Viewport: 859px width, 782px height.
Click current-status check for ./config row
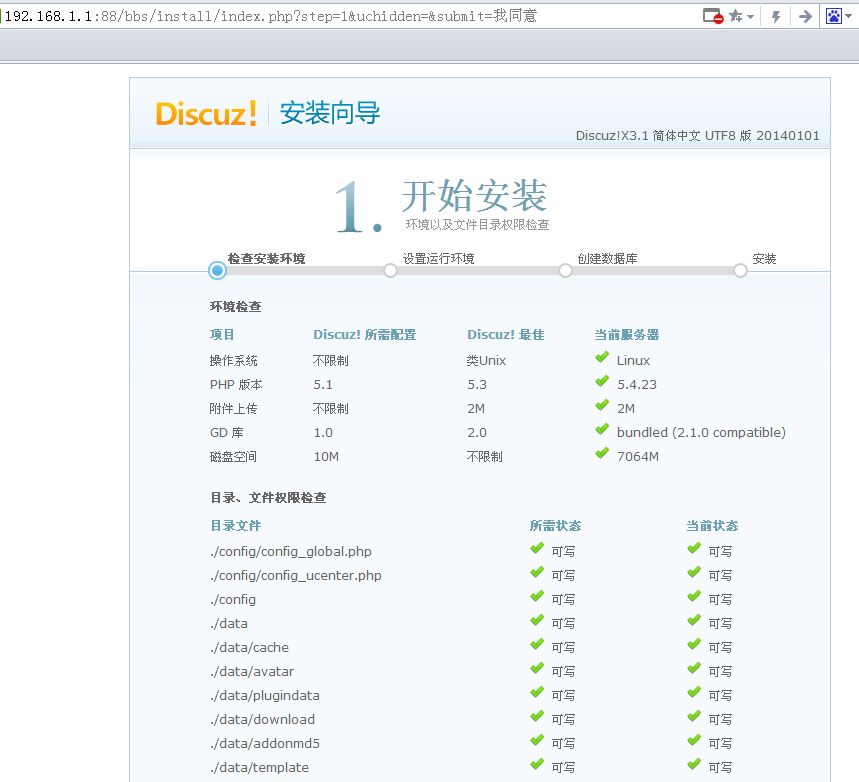694,596
